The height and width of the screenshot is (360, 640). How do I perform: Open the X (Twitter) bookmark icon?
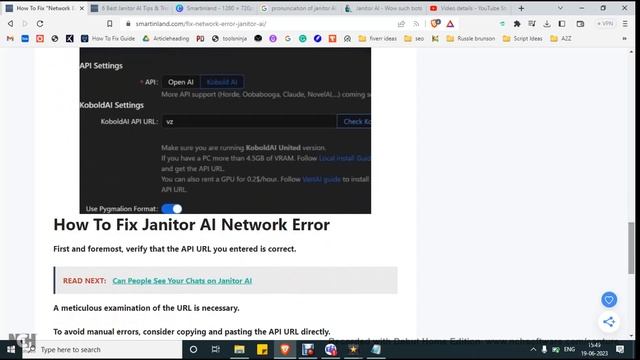click(x=70, y=38)
